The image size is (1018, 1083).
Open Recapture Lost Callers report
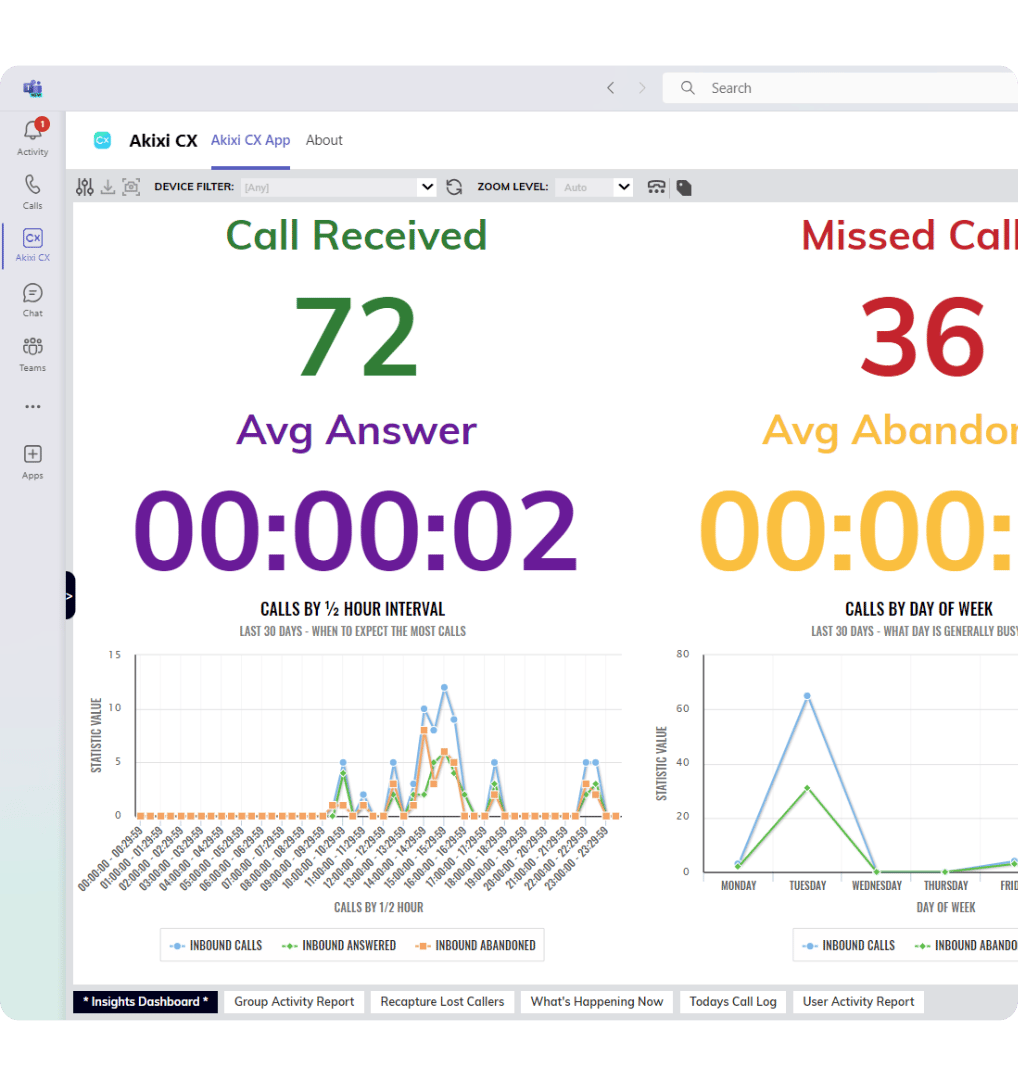(442, 1001)
